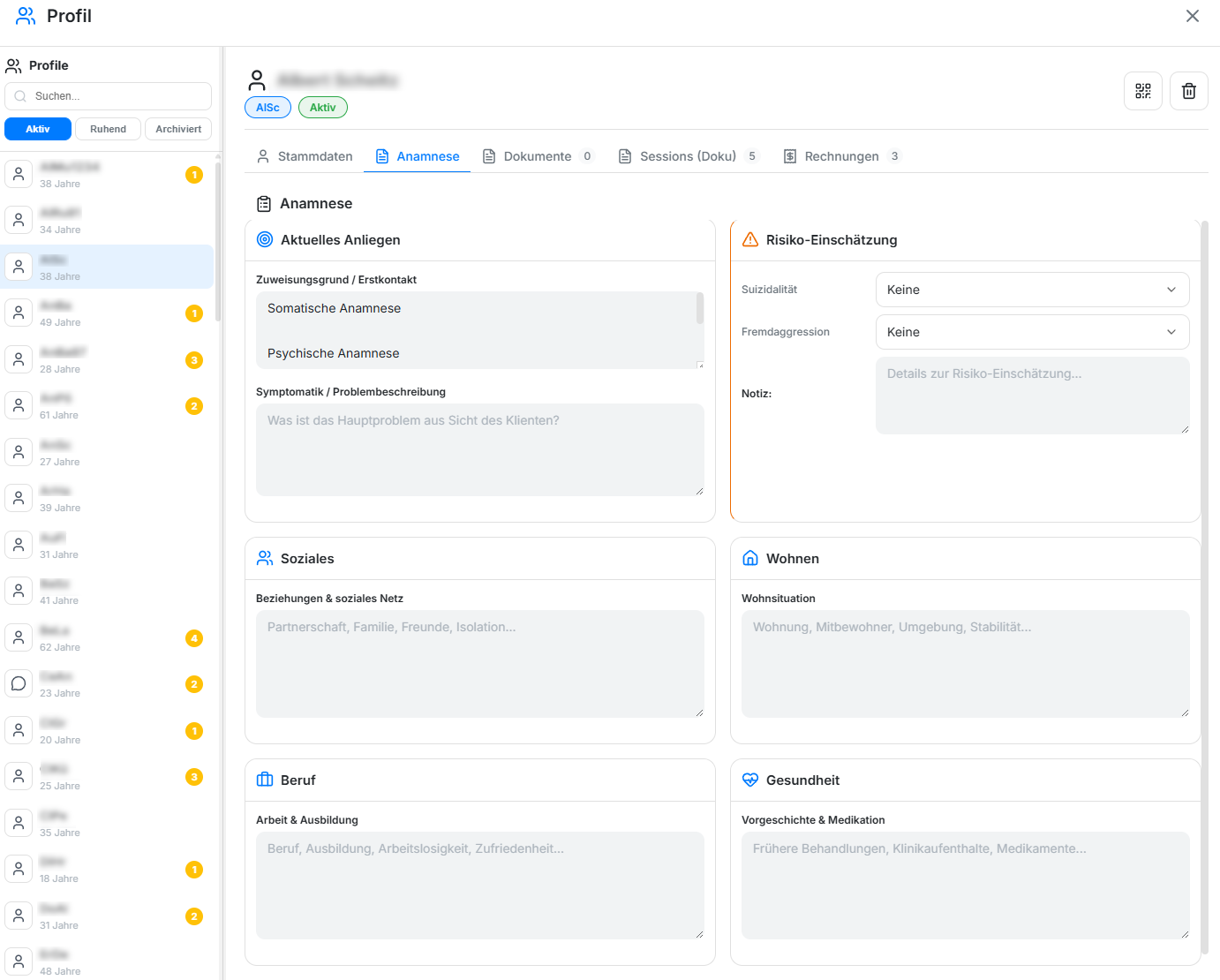Click the QR code icon button
Viewport: 1220px width, 980px height.
[1143, 91]
